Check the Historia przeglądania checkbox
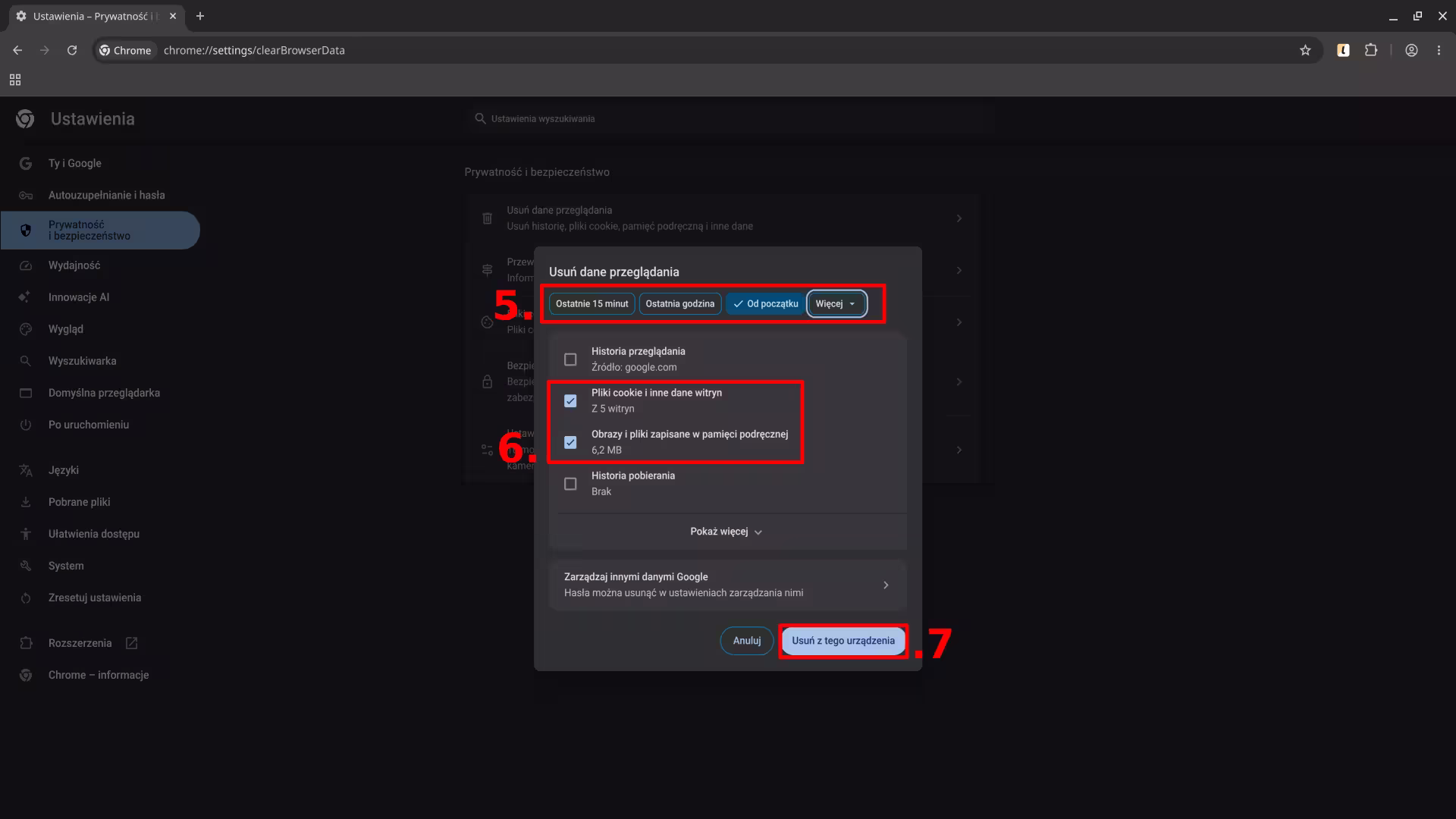This screenshot has width=1456, height=819. 570,359
